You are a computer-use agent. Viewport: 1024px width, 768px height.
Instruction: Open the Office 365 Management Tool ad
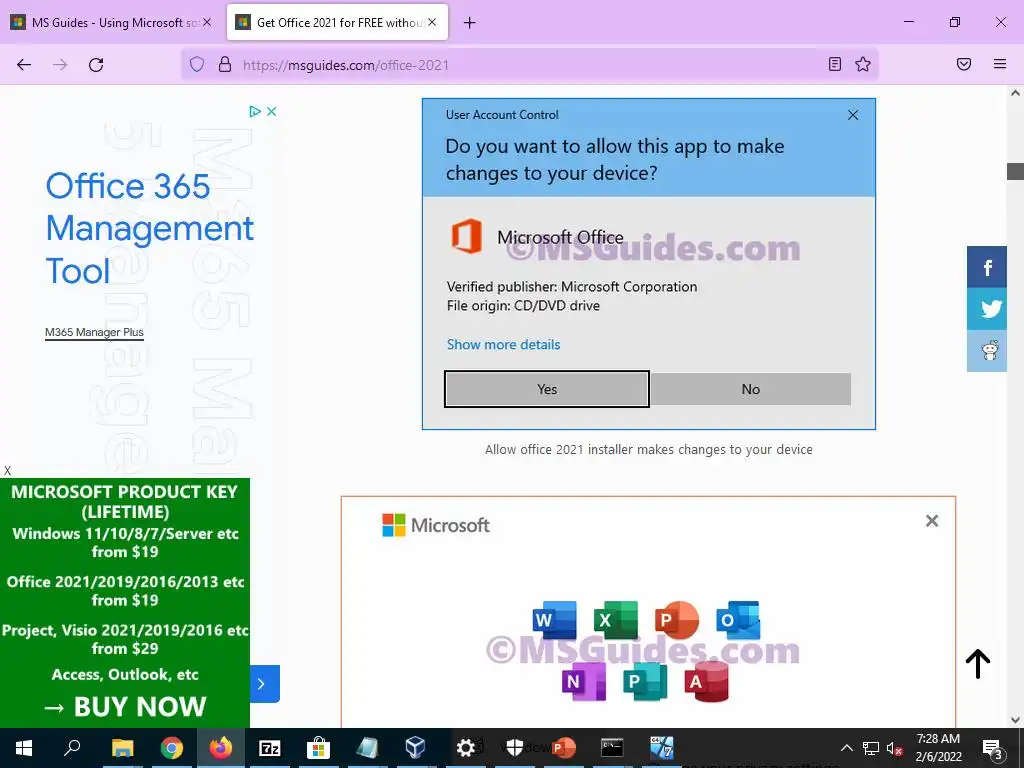point(150,228)
